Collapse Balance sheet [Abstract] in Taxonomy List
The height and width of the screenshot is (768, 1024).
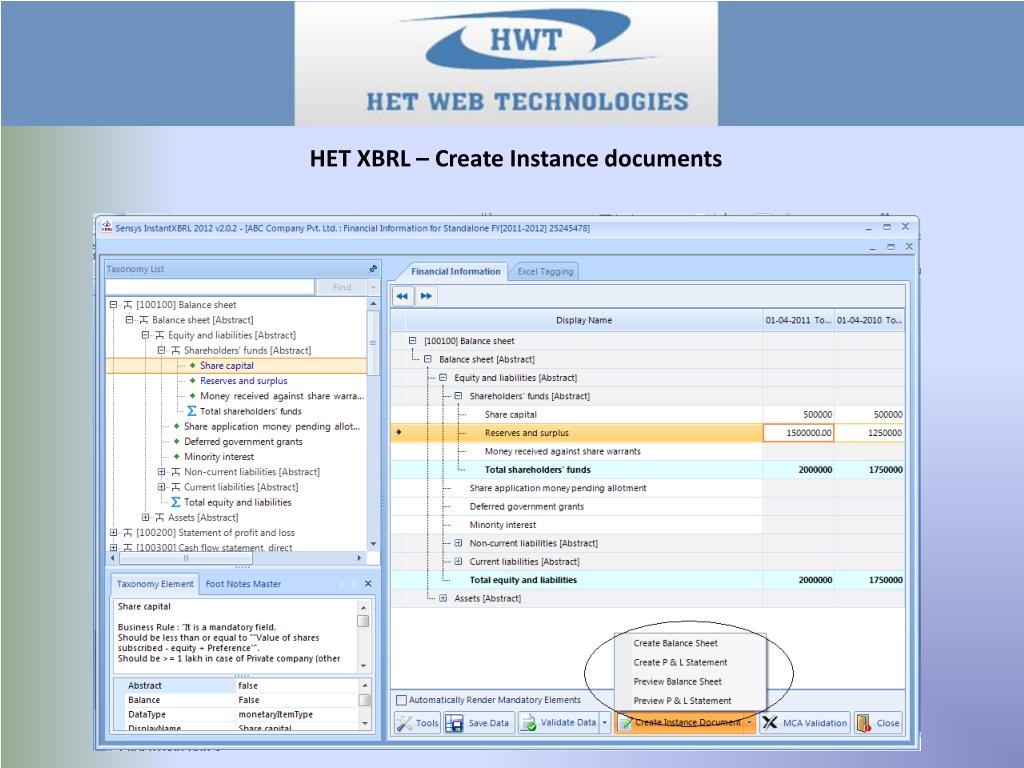(x=129, y=320)
